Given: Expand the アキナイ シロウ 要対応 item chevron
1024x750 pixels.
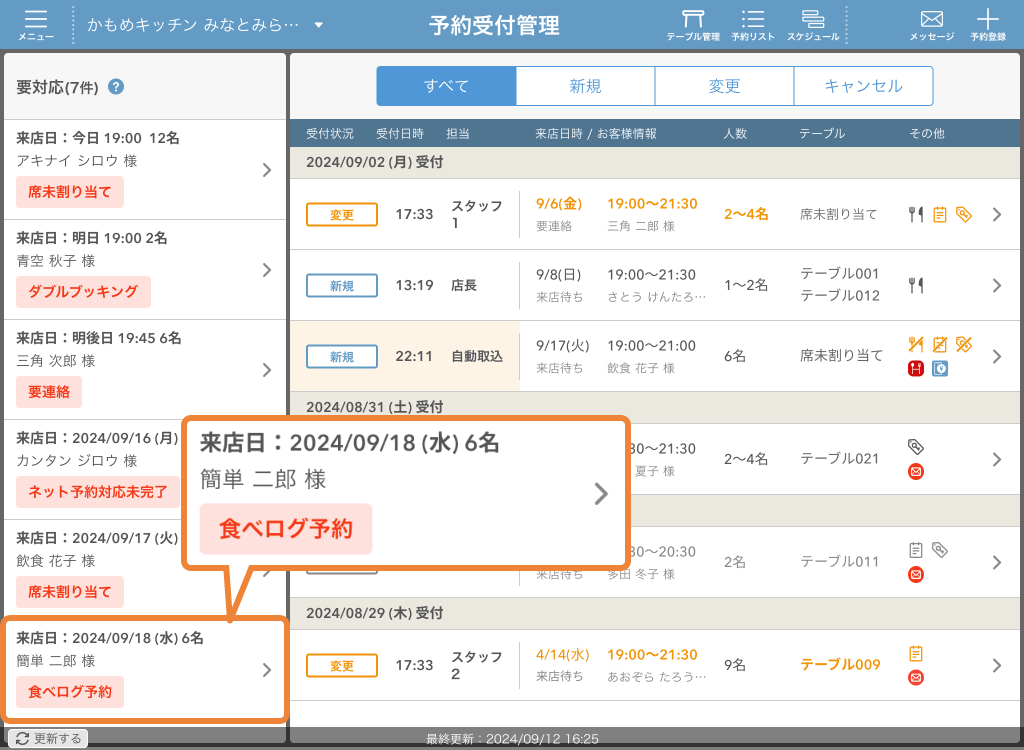Looking at the screenshot, I should (266, 170).
